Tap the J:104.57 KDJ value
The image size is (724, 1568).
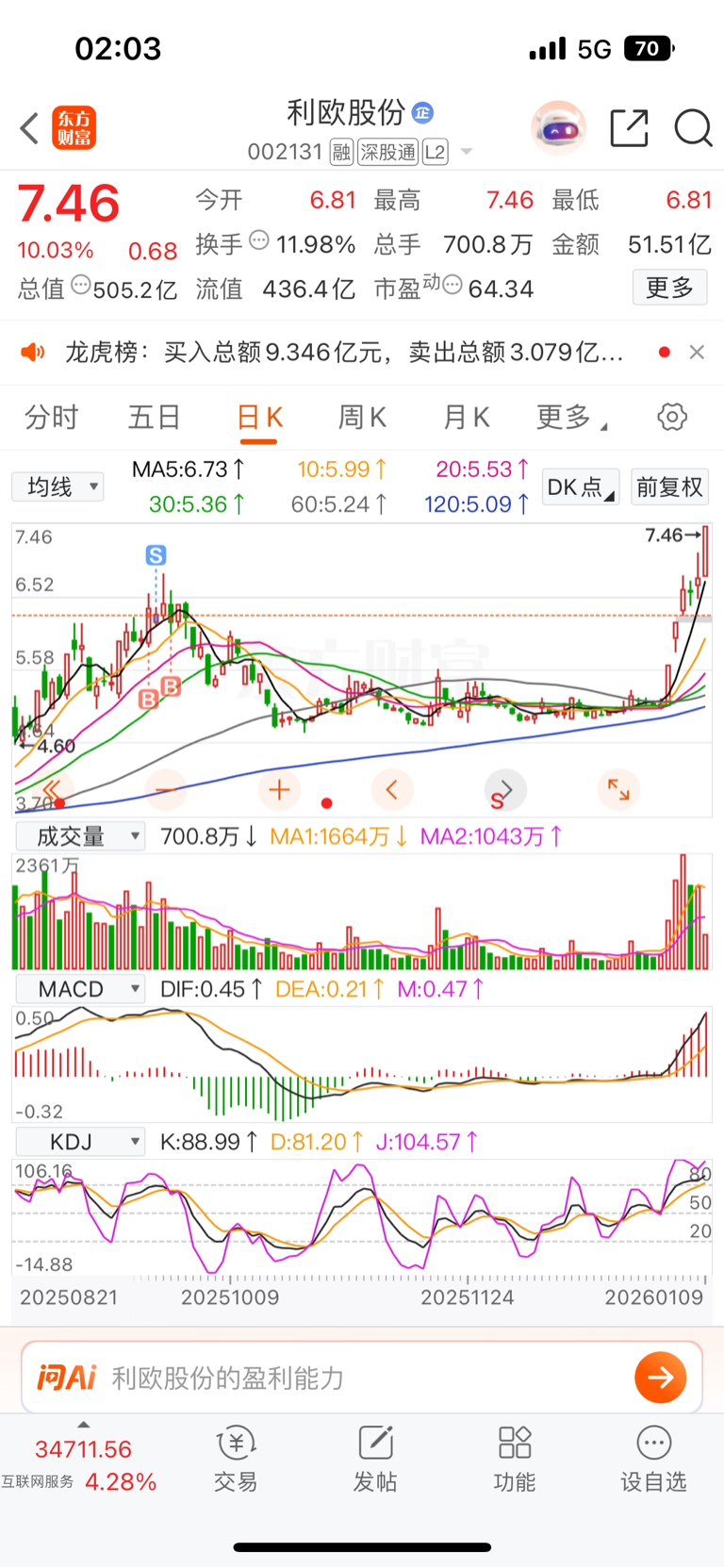(427, 1142)
